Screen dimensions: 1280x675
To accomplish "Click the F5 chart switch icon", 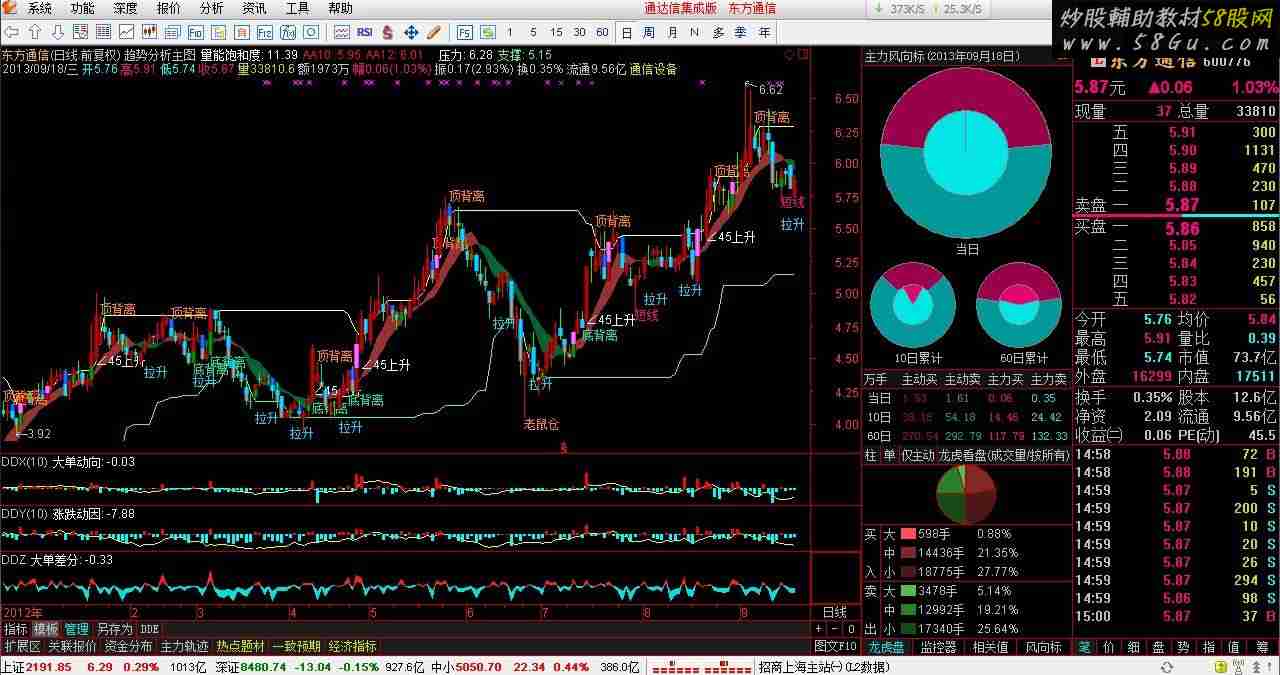I will [x=464, y=32].
